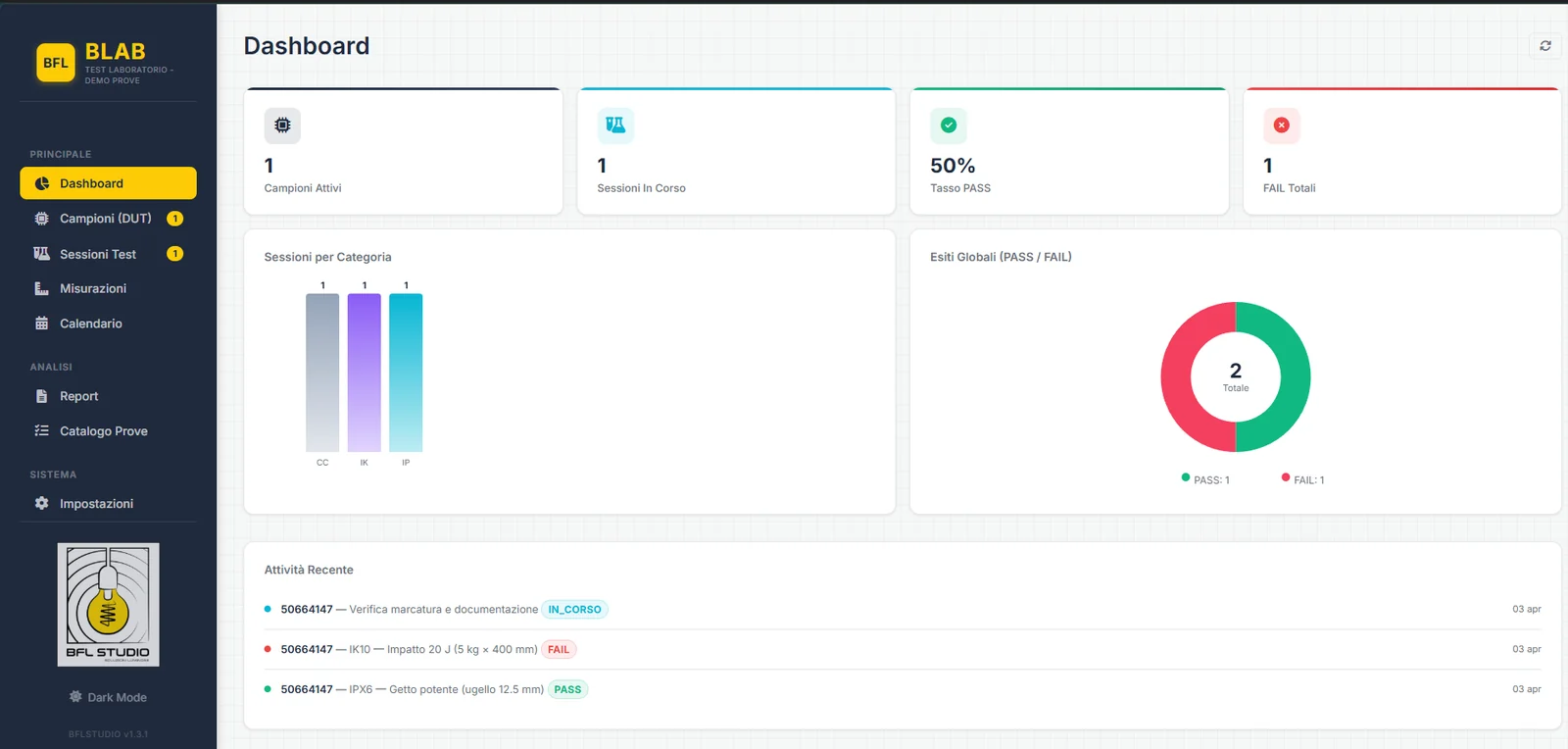Click the Dashboard pie chart sidebar icon
This screenshot has width=1568, height=749.
point(42,183)
